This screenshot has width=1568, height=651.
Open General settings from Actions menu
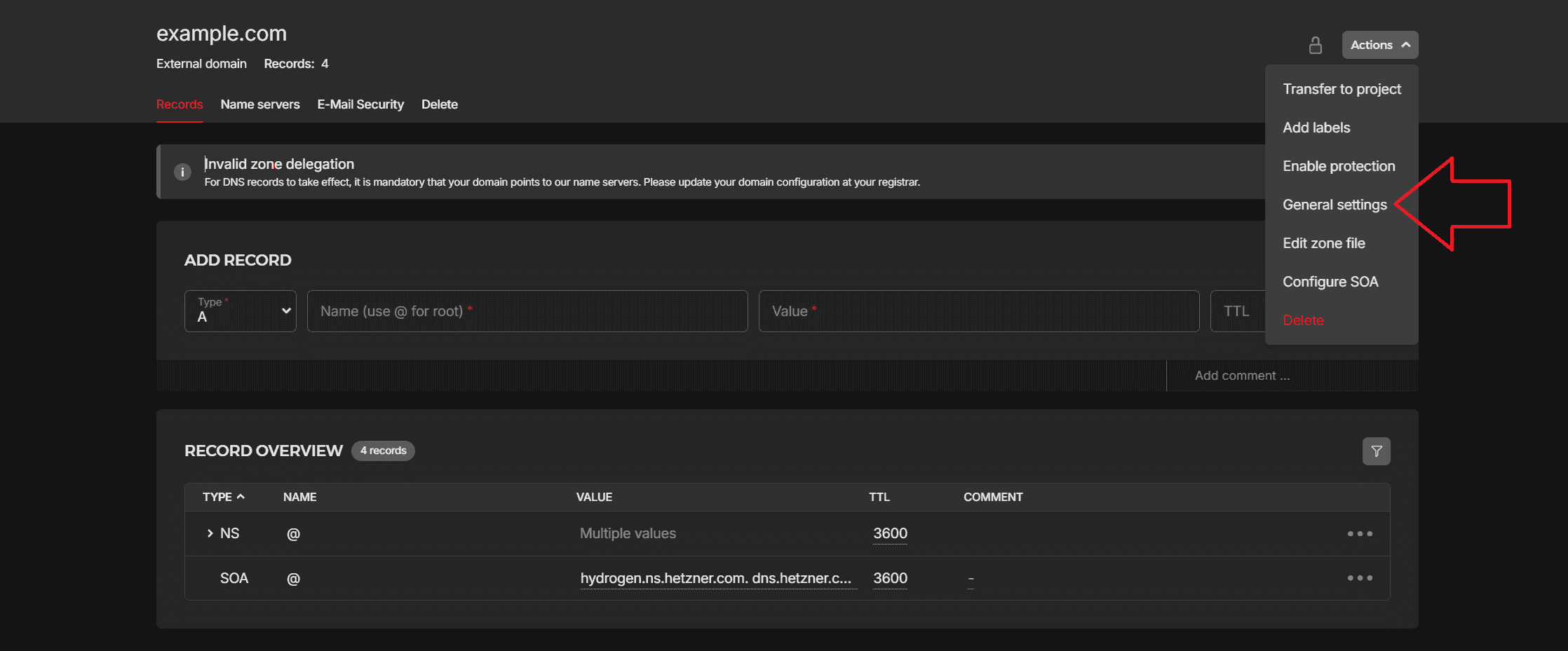[1334, 205]
